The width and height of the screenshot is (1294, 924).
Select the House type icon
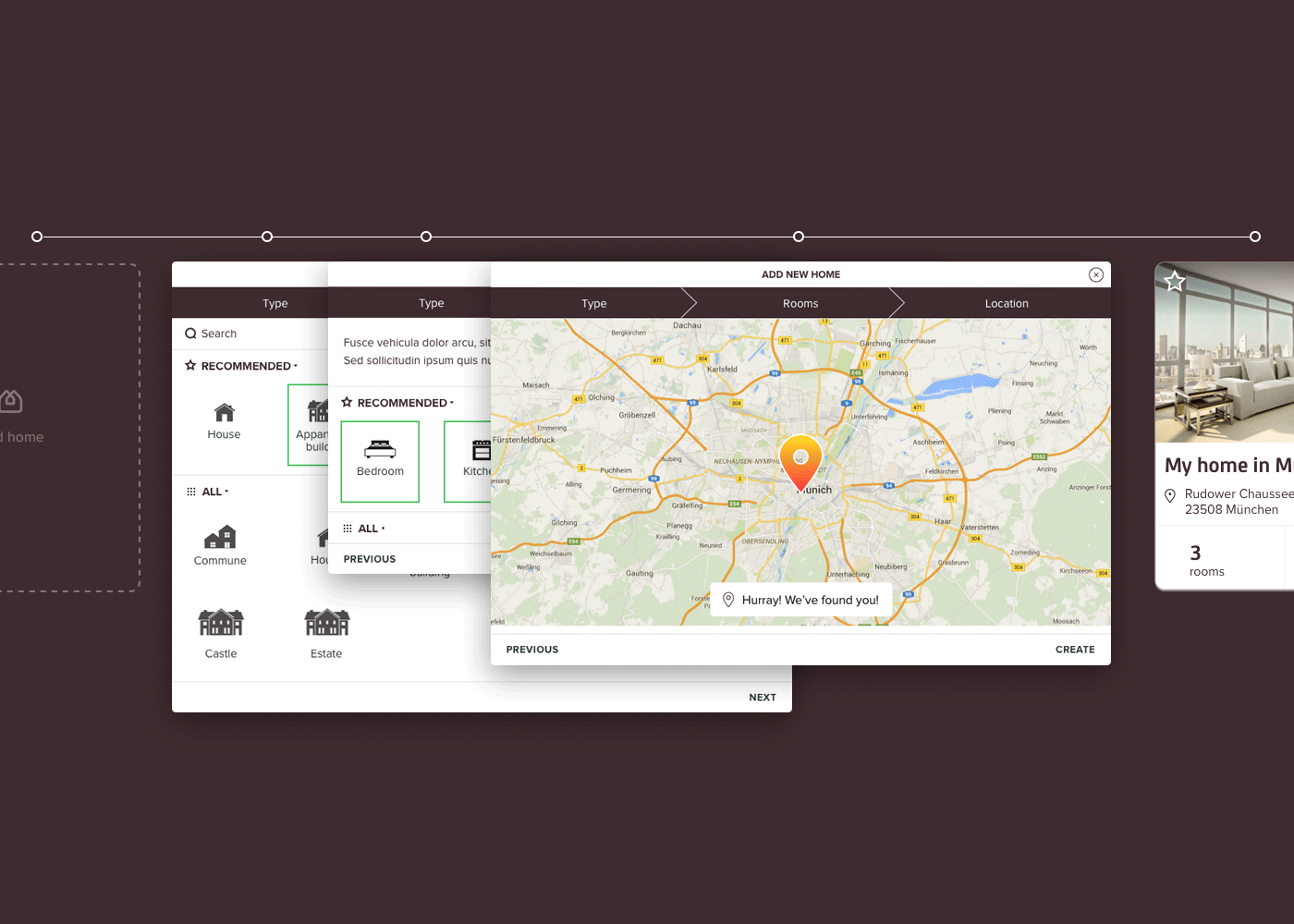point(225,412)
